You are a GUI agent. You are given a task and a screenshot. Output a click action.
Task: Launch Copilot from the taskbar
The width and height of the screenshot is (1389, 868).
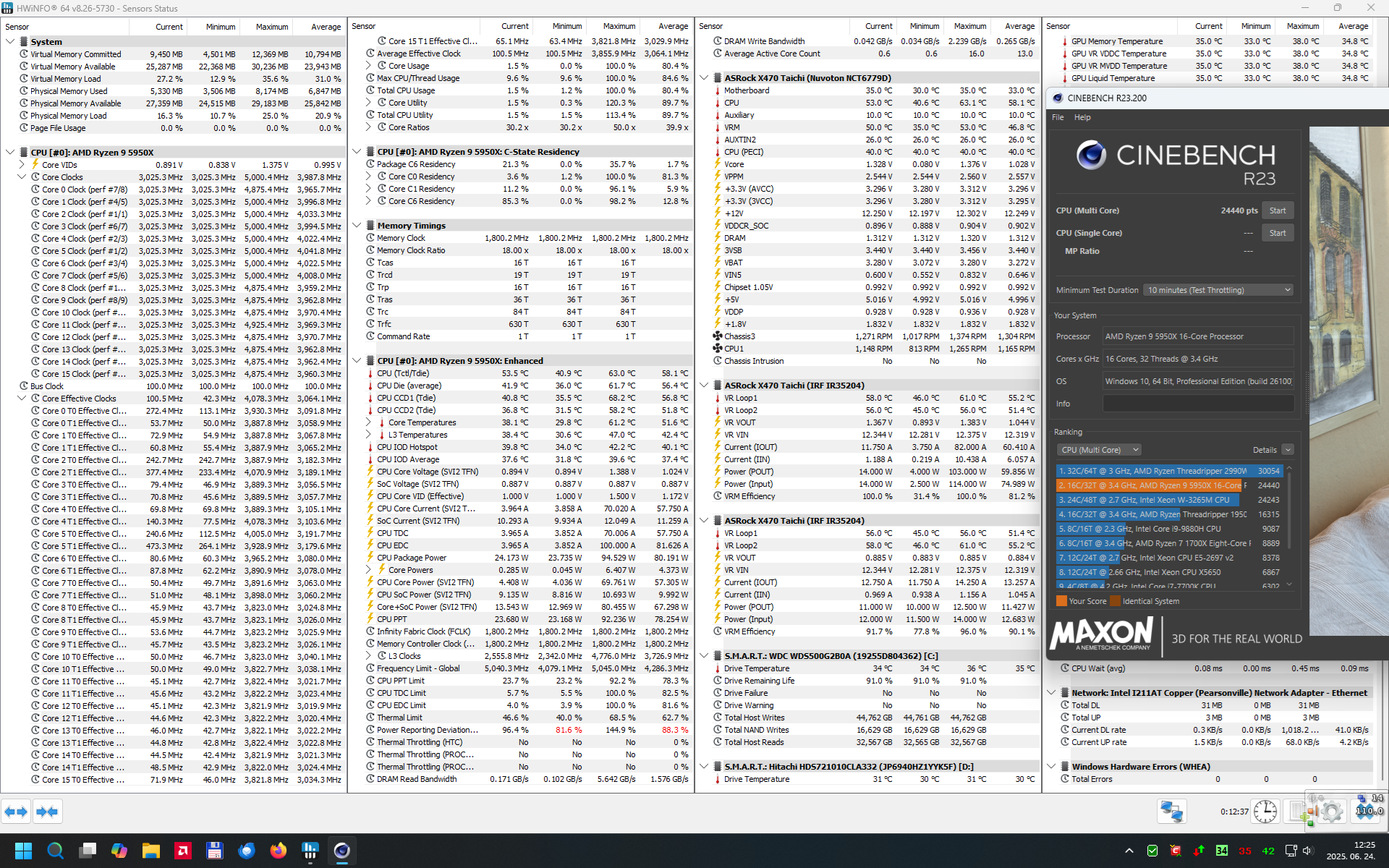pyautogui.click(x=119, y=851)
